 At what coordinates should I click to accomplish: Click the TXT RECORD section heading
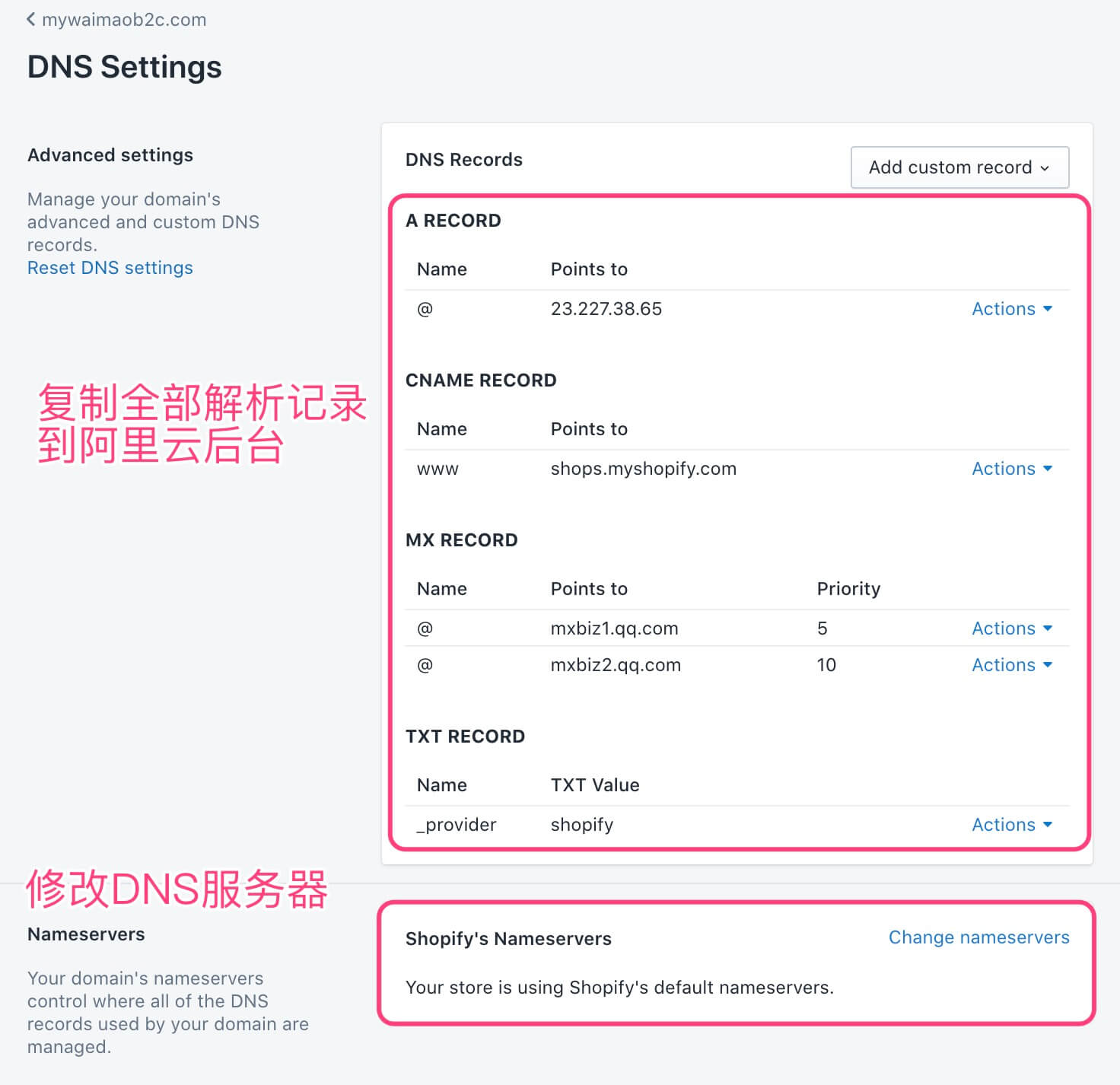[x=466, y=737]
